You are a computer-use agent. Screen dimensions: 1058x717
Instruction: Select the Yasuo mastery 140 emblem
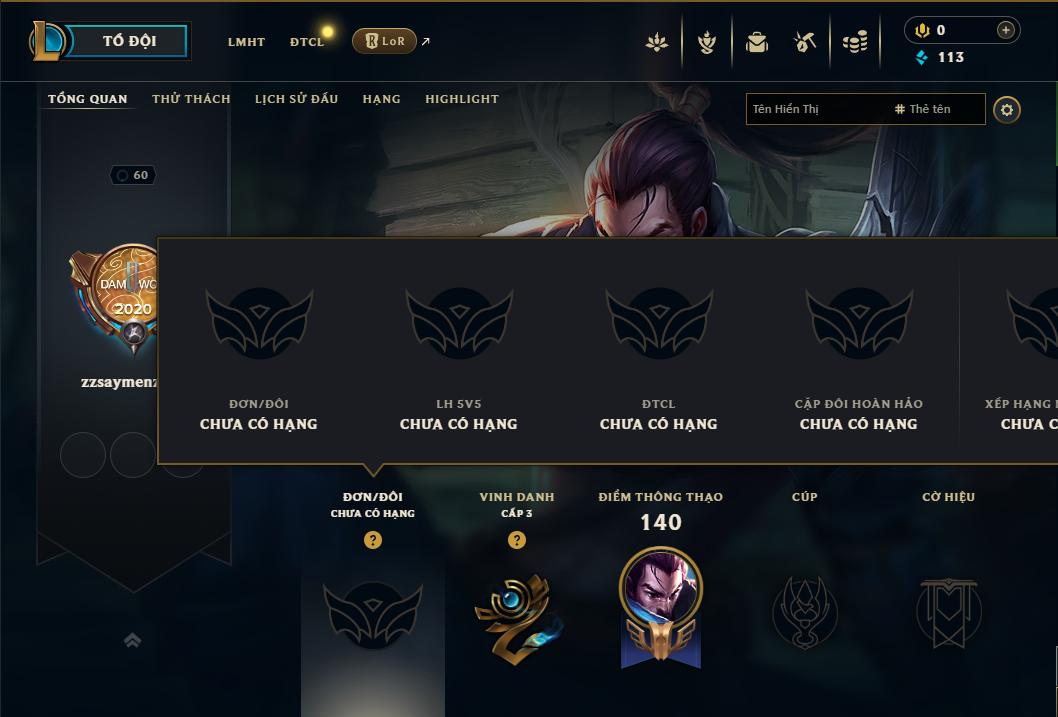pos(661,606)
